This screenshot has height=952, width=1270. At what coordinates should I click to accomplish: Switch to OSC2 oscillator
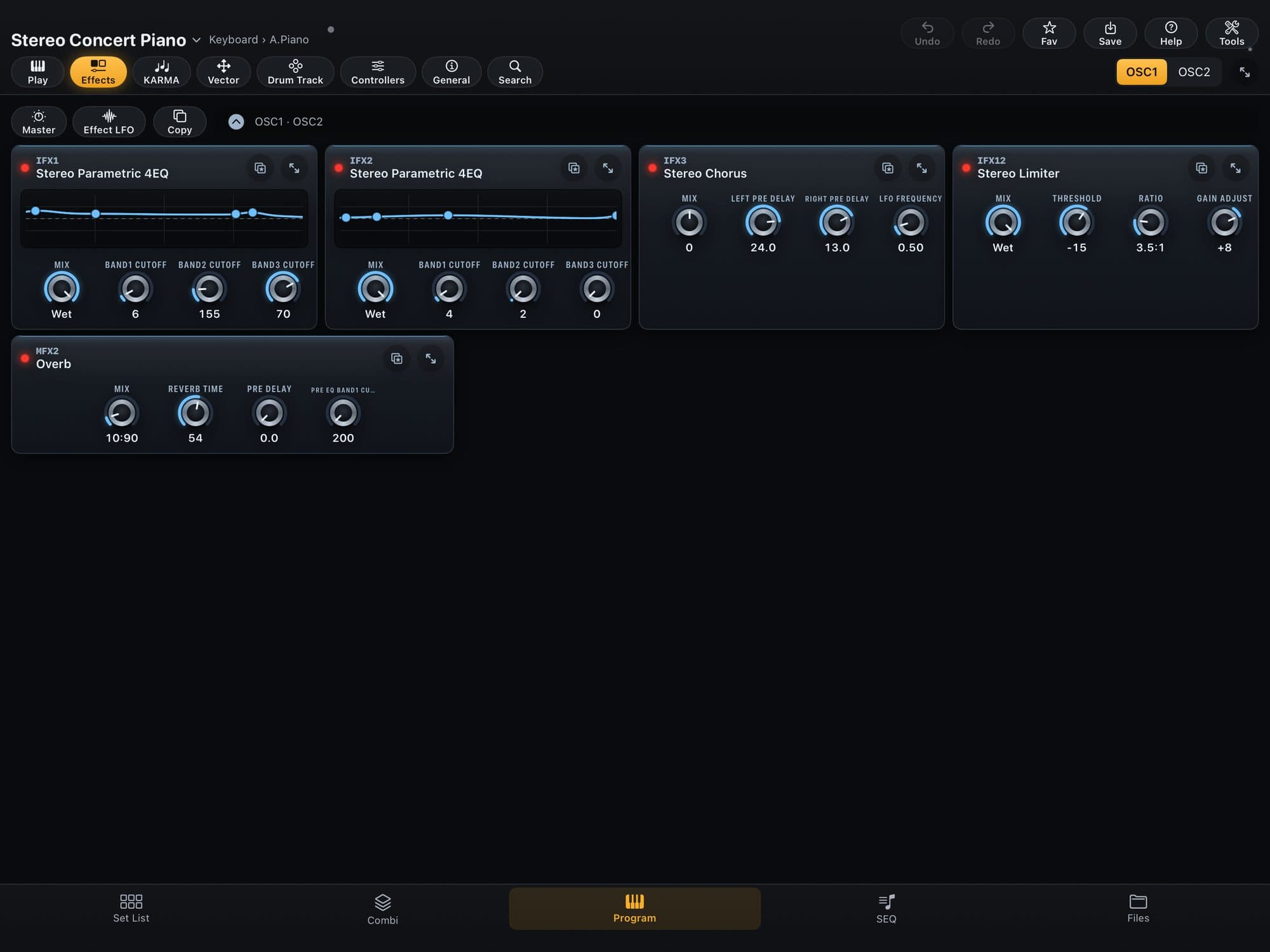(x=1194, y=72)
